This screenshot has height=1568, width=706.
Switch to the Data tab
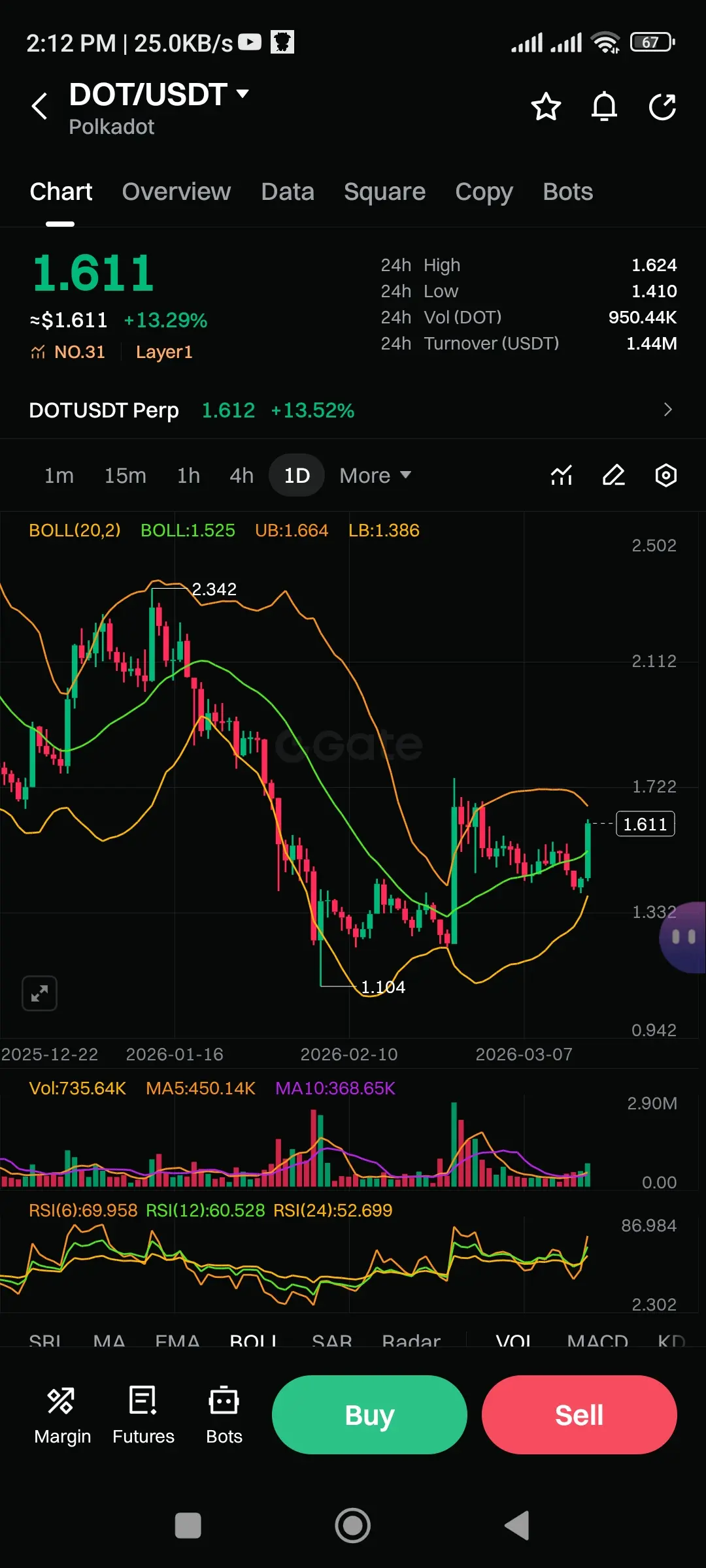point(288,192)
